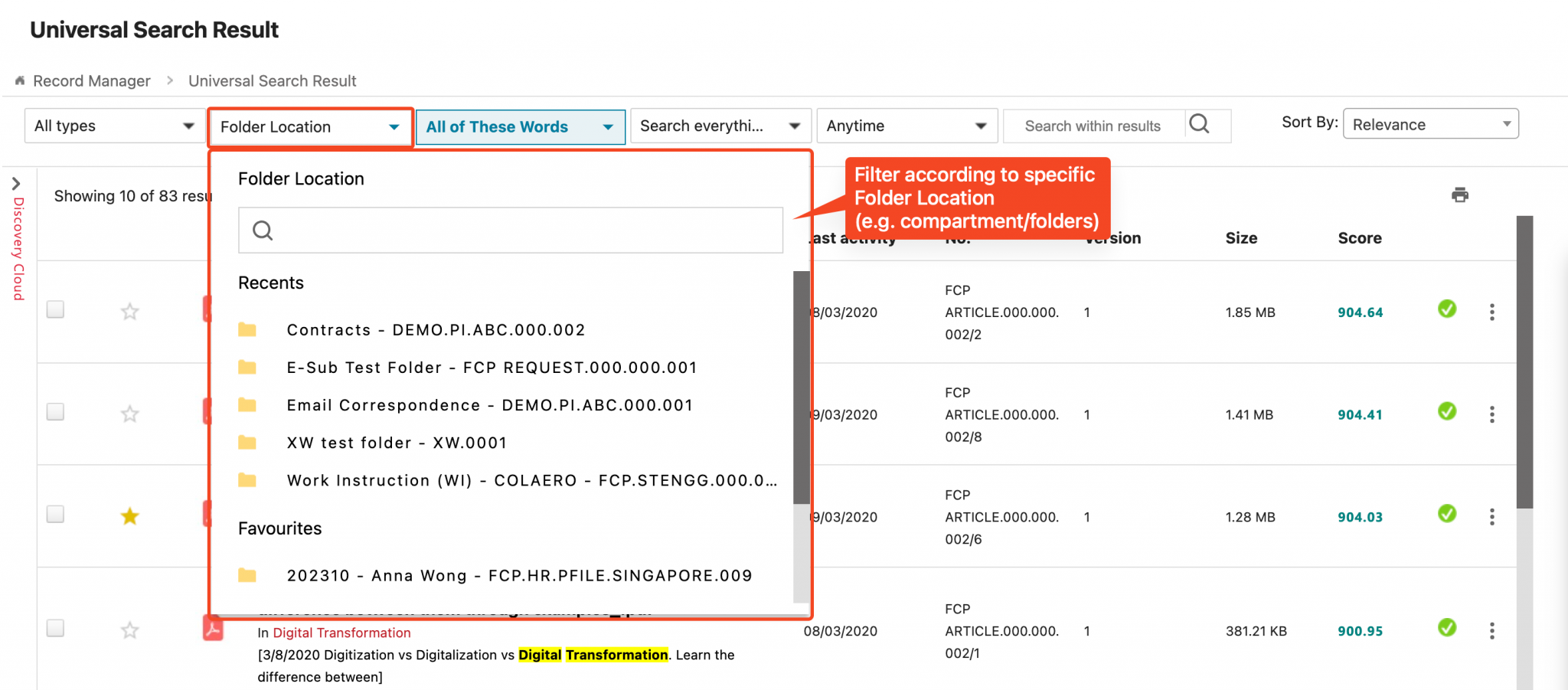The height and width of the screenshot is (690, 1568).
Task: Click the folder icon beside XW test folder
Action: (x=247, y=442)
